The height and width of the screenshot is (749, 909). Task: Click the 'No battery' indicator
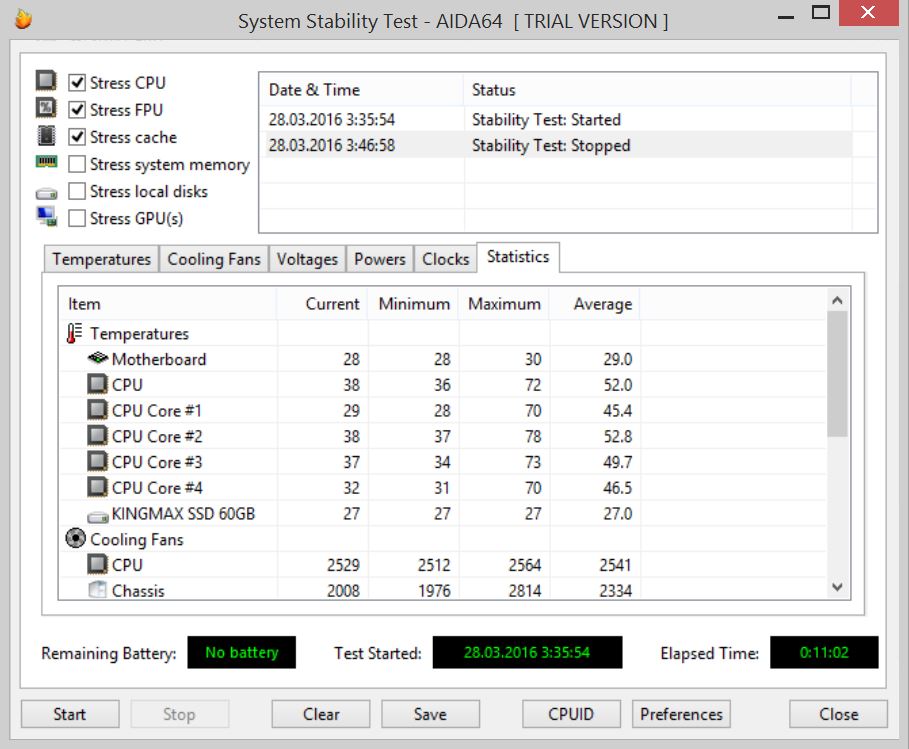(x=242, y=652)
